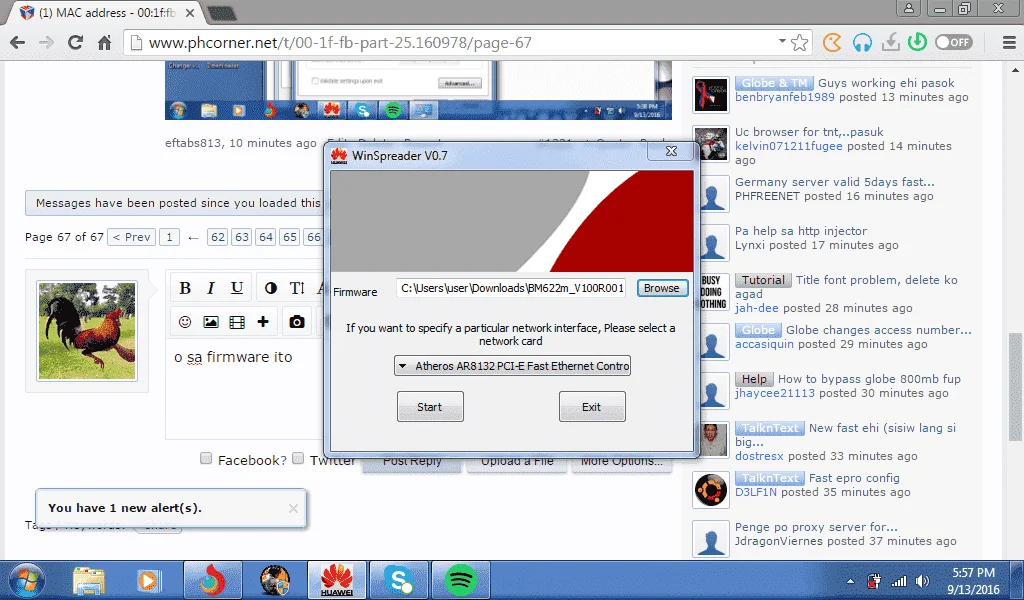The height and width of the screenshot is (600, 1024).
Task: Click the camera icon in editor toolbar
Action: pos(297,322)
